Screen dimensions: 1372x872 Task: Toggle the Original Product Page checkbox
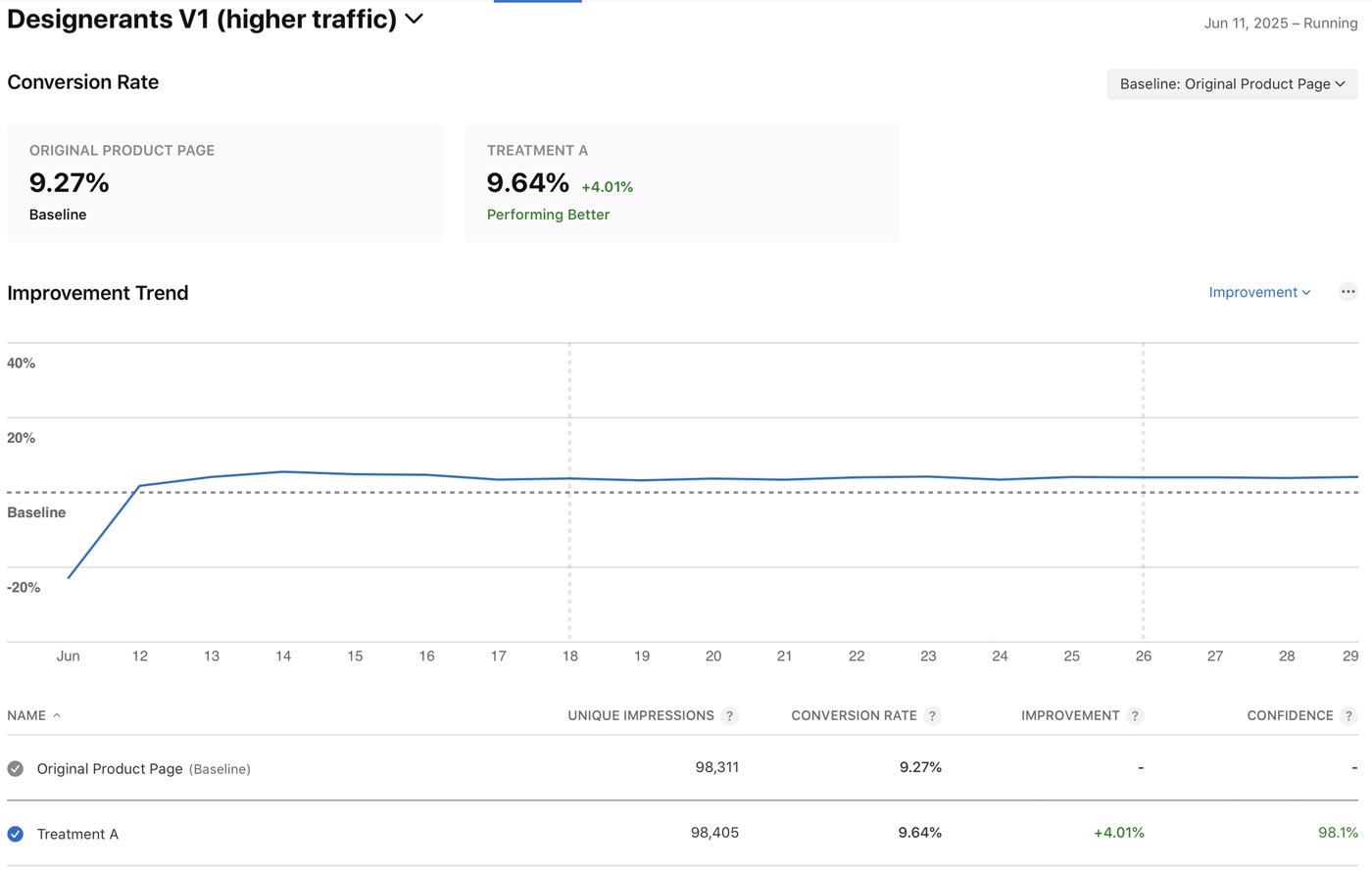[x=16, y=769]
